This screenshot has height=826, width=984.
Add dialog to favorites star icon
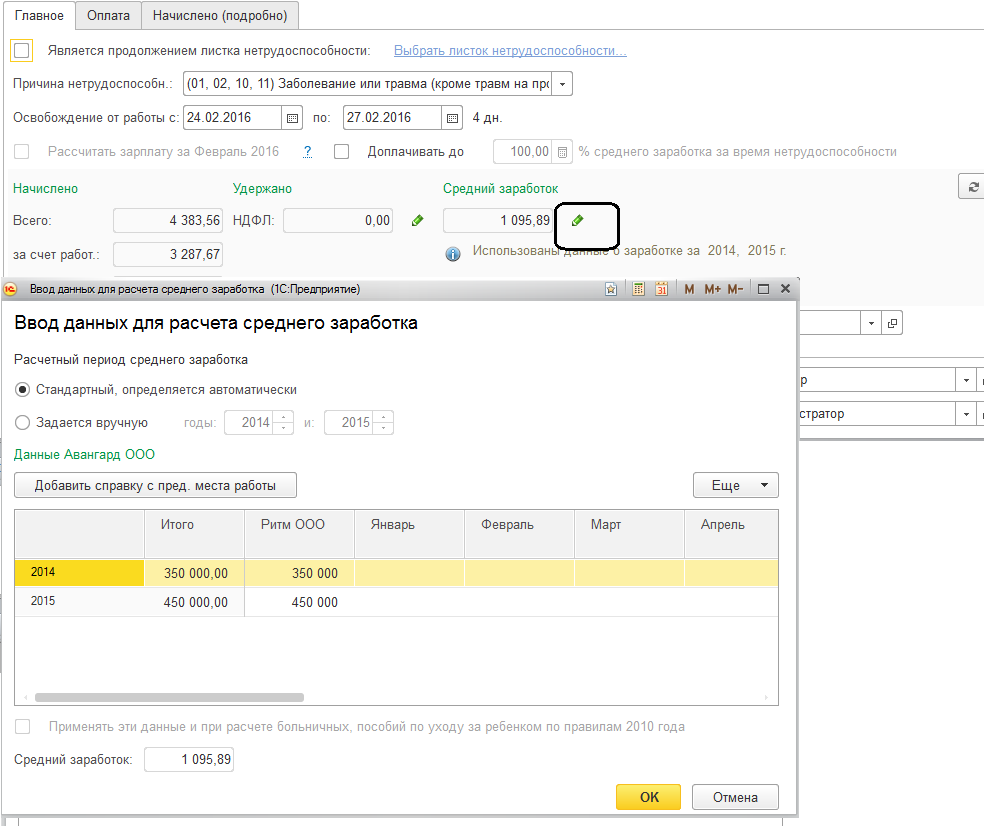click(x=611, y=289)
